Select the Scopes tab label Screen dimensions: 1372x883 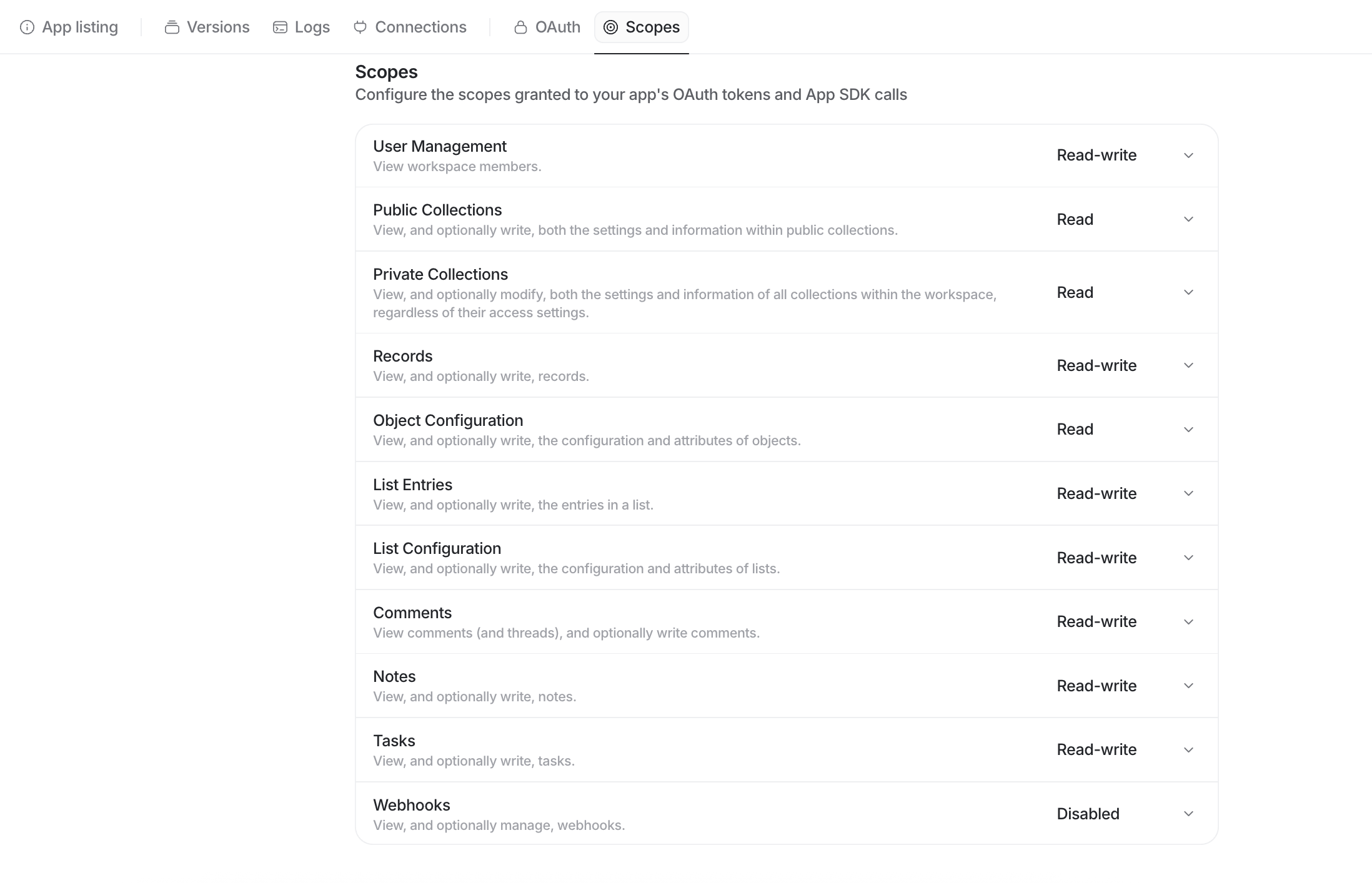652,27
